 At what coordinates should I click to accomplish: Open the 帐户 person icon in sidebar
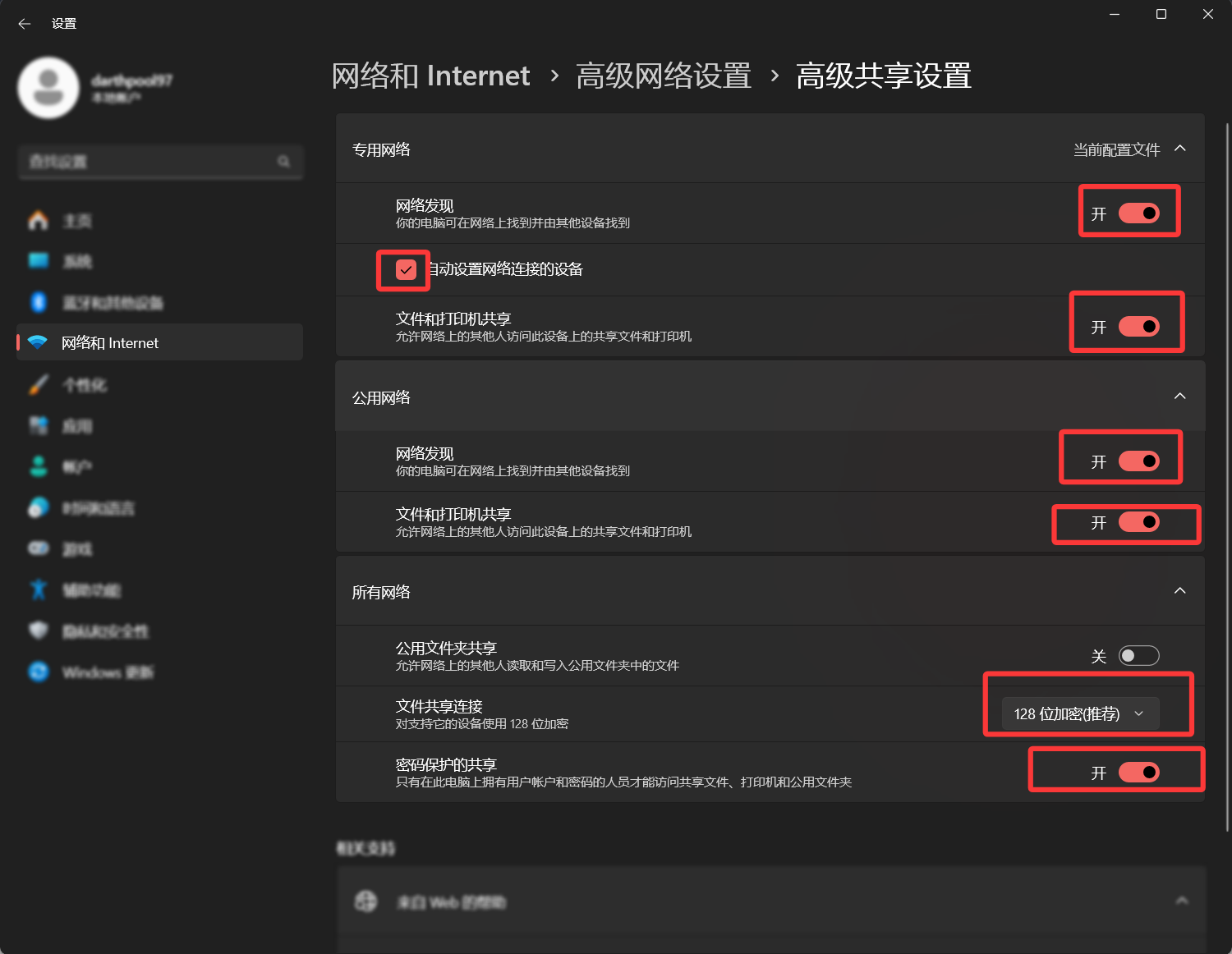tap(39, 466)
